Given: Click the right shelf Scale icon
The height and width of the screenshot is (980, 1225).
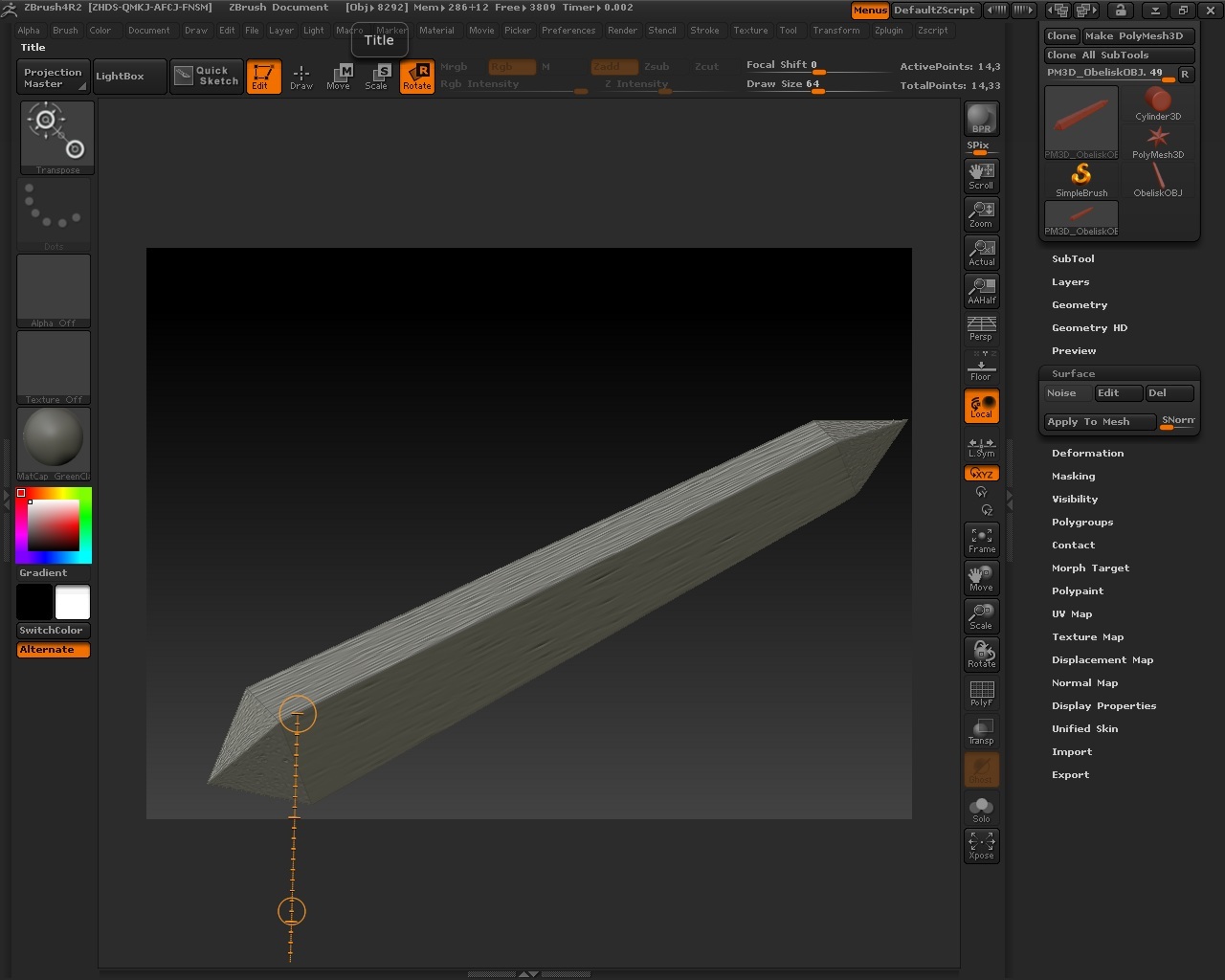Looking at the screenshot, I should pos(981,616).
